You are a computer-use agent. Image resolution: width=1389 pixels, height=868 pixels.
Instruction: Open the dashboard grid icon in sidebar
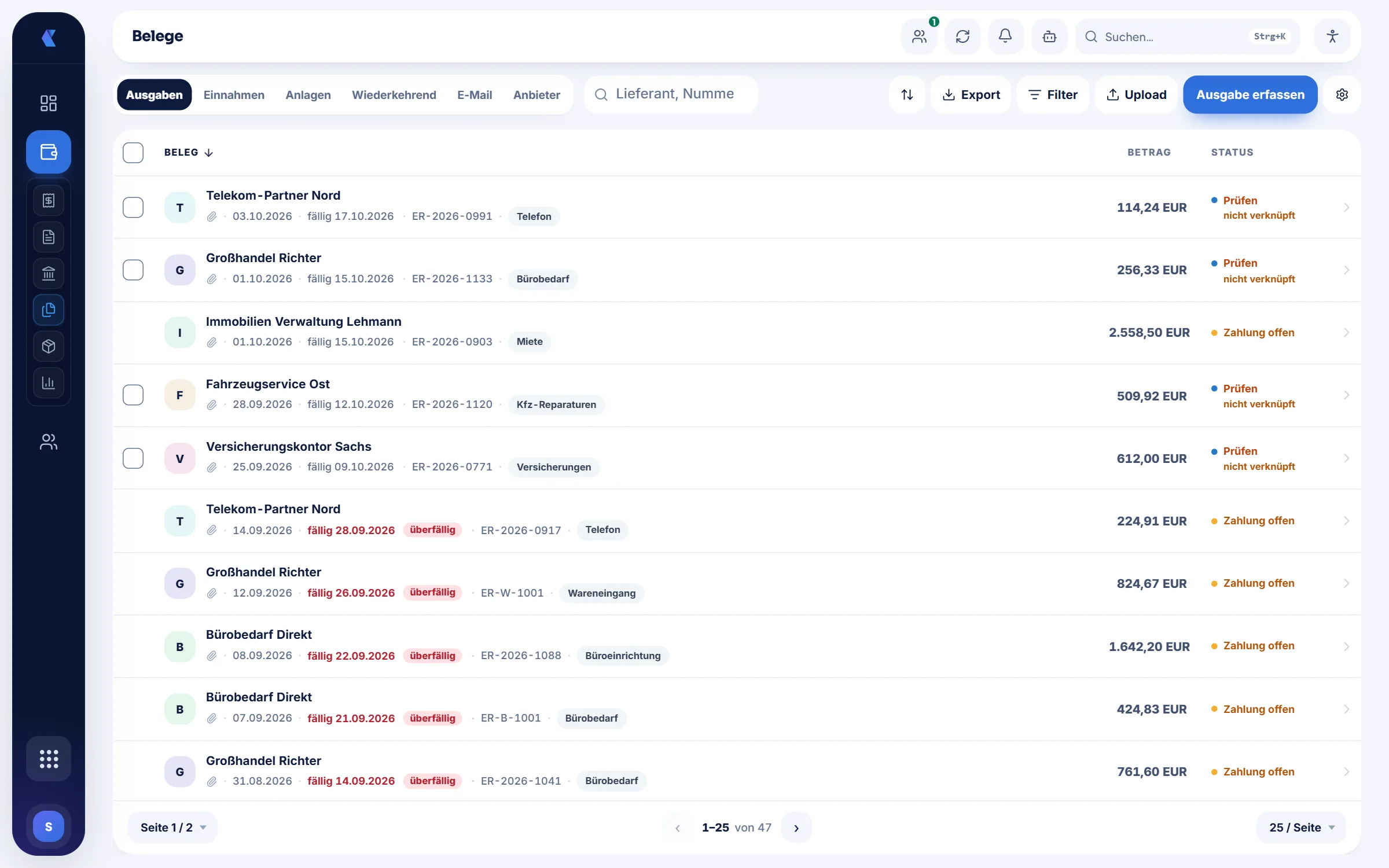[x=49, y=103]
